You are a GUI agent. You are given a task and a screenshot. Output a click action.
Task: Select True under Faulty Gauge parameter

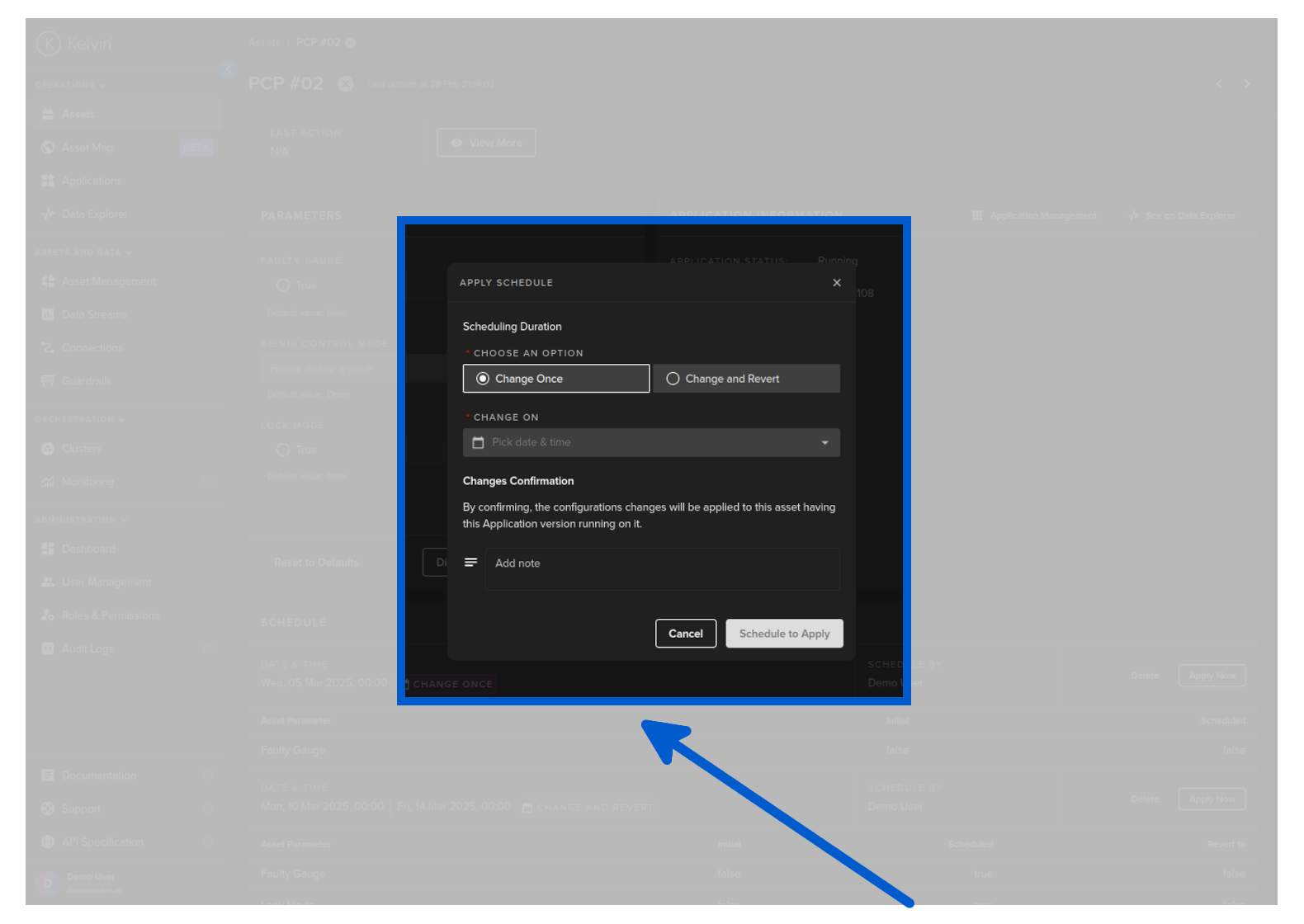pos(284,285)
